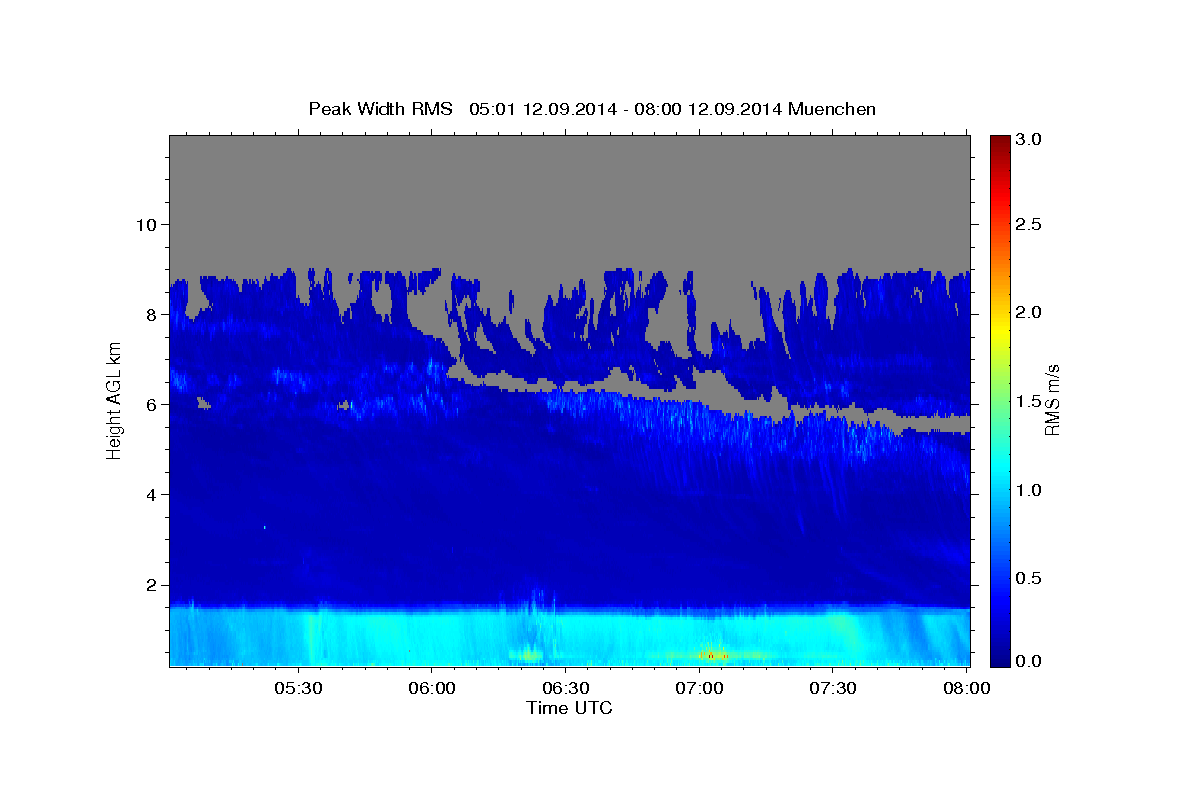Viewport: 1200px width, 800px height.
Task: Click the gray no-data area above 10 km
Action: [x=569, y=180]
